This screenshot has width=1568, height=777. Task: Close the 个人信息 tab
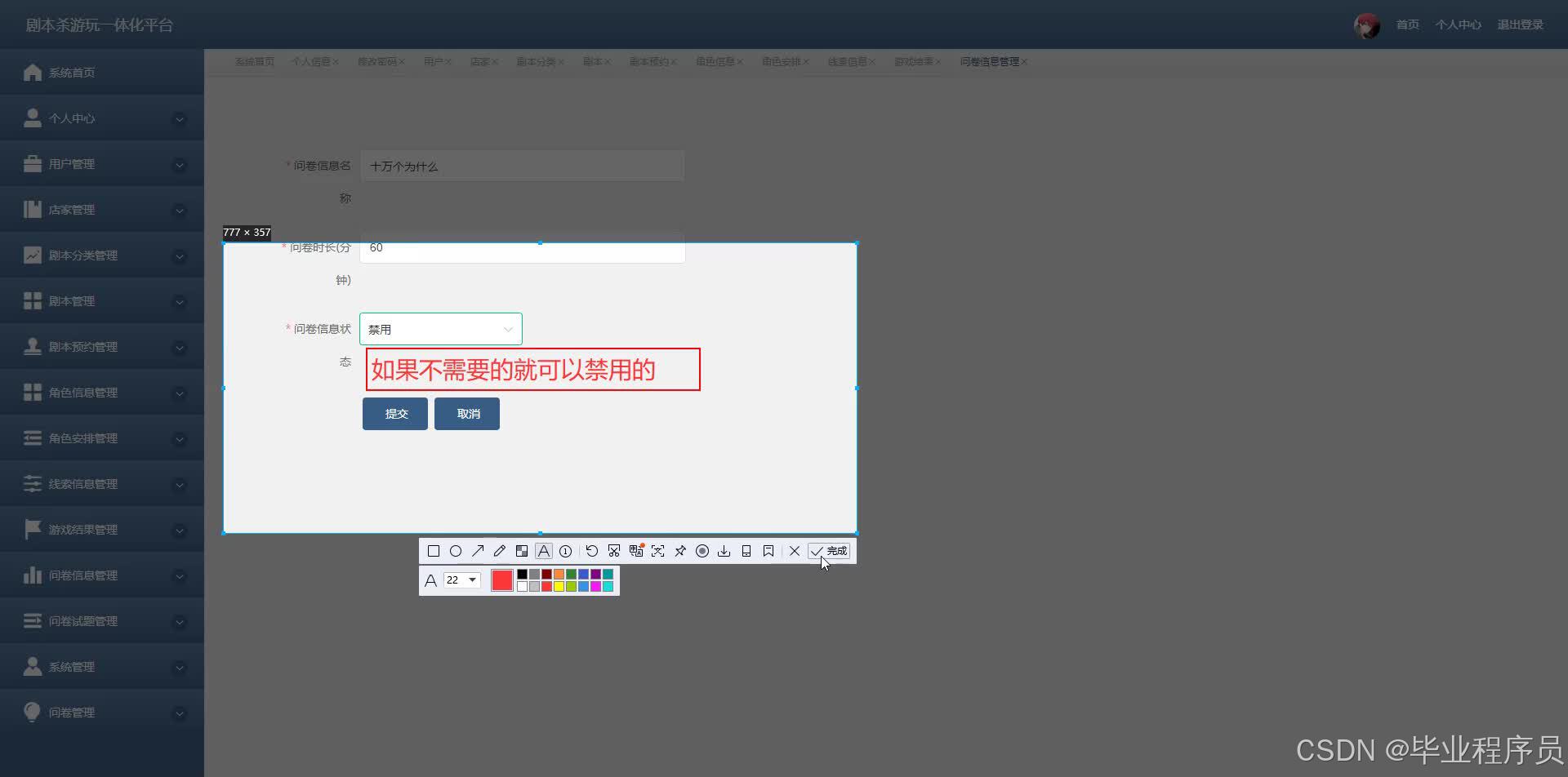(x=336, y=62)
